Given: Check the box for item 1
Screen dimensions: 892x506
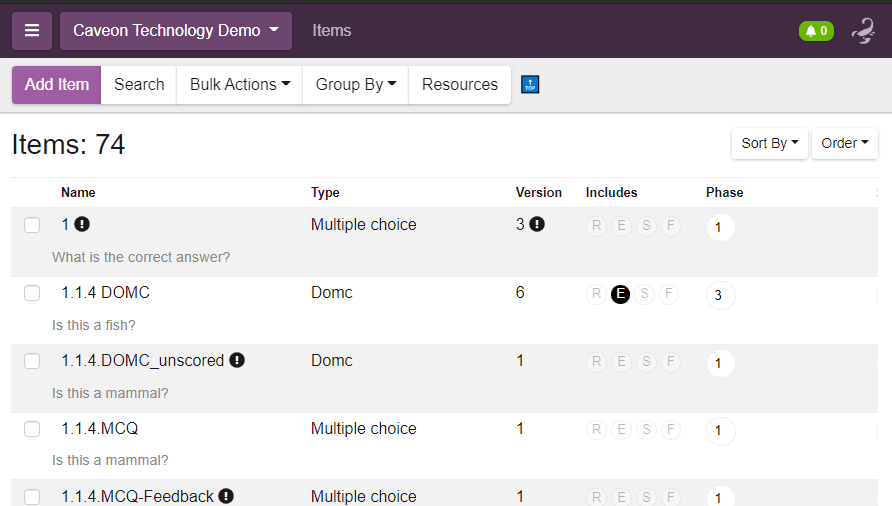Looking at the screenshot, I should [x=32, y=225].
